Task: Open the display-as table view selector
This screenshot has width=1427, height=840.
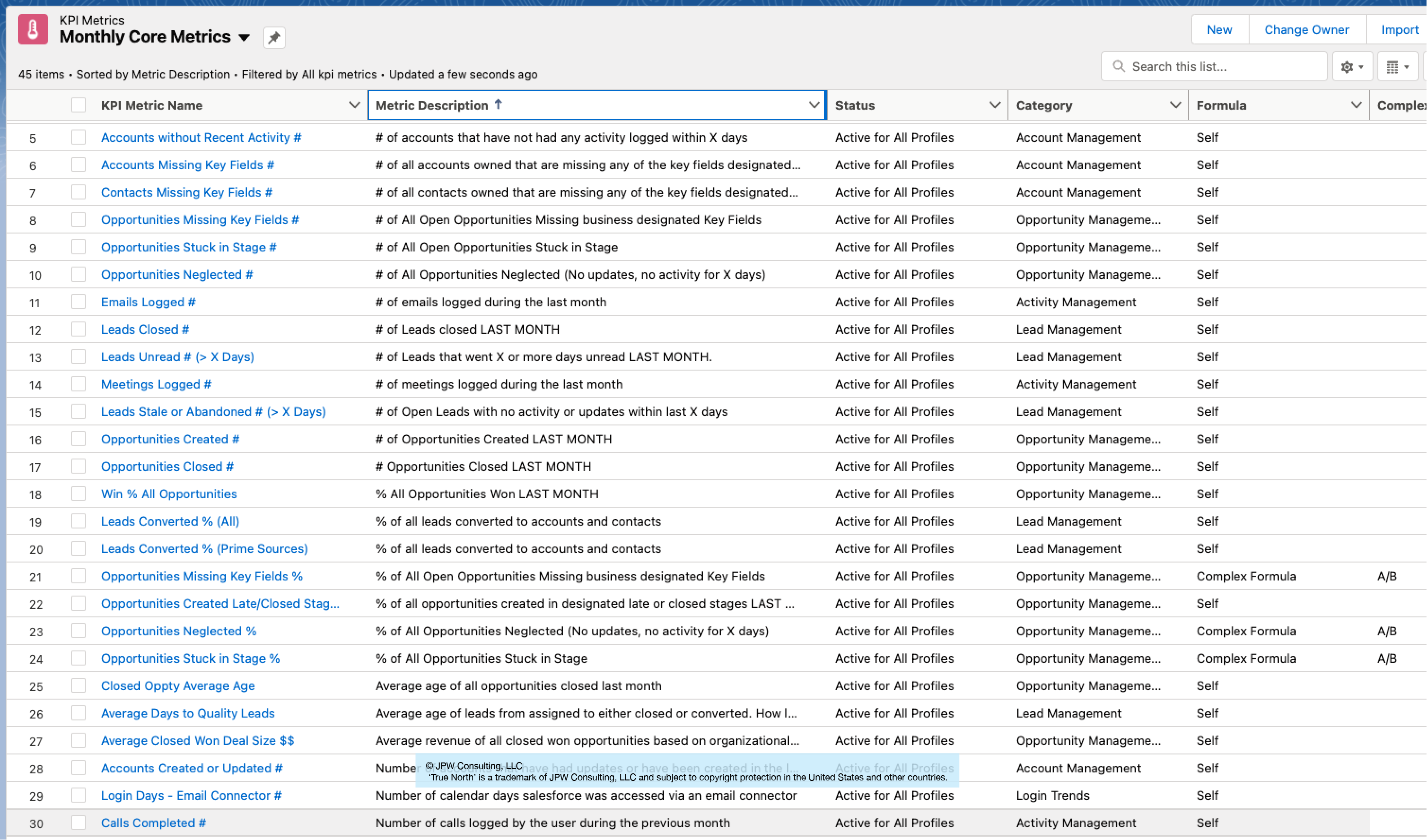Action: point(1398,67)
